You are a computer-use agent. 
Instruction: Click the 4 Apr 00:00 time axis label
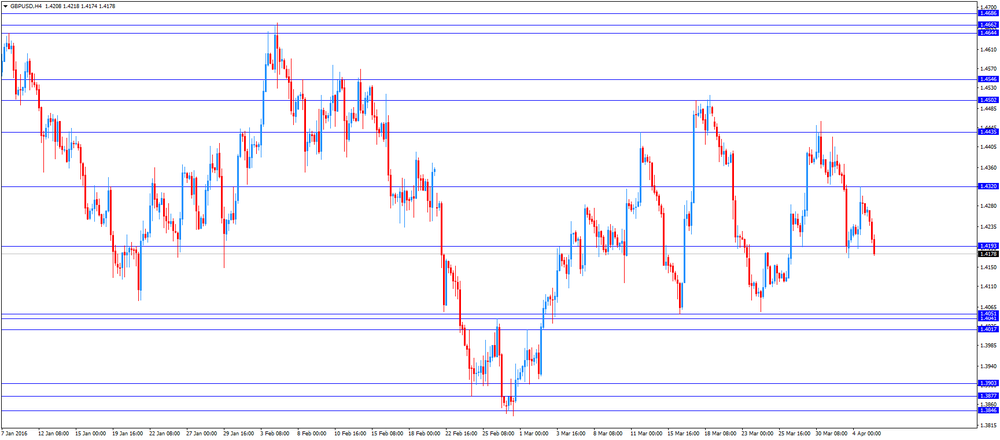point(868,434)
